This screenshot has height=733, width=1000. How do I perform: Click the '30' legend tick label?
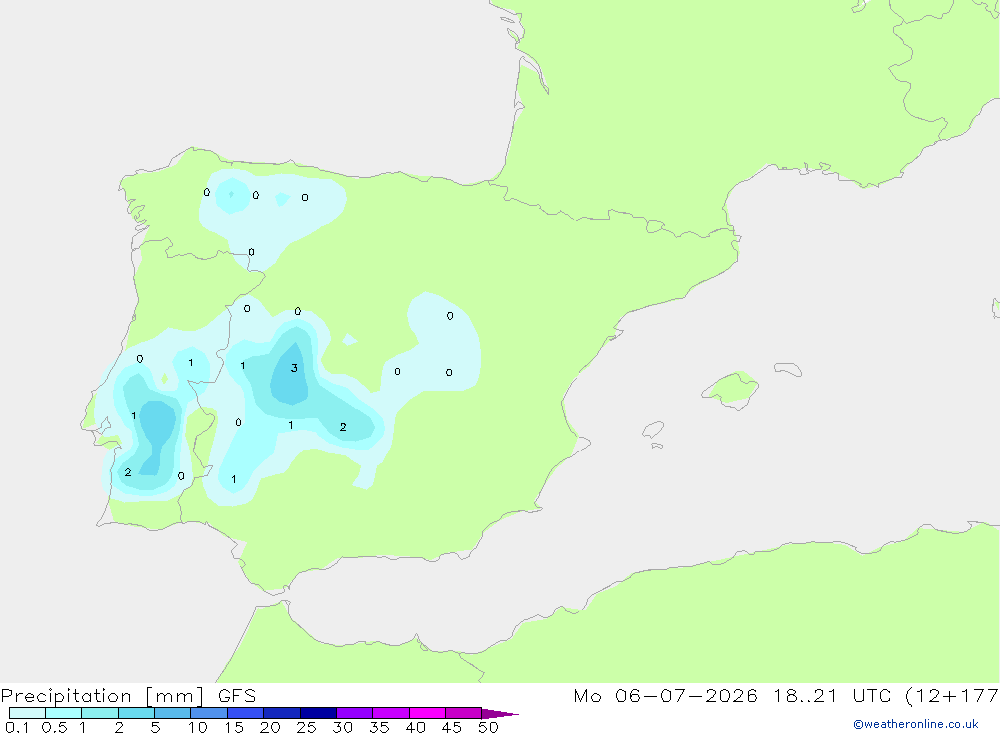click(342, 727)
